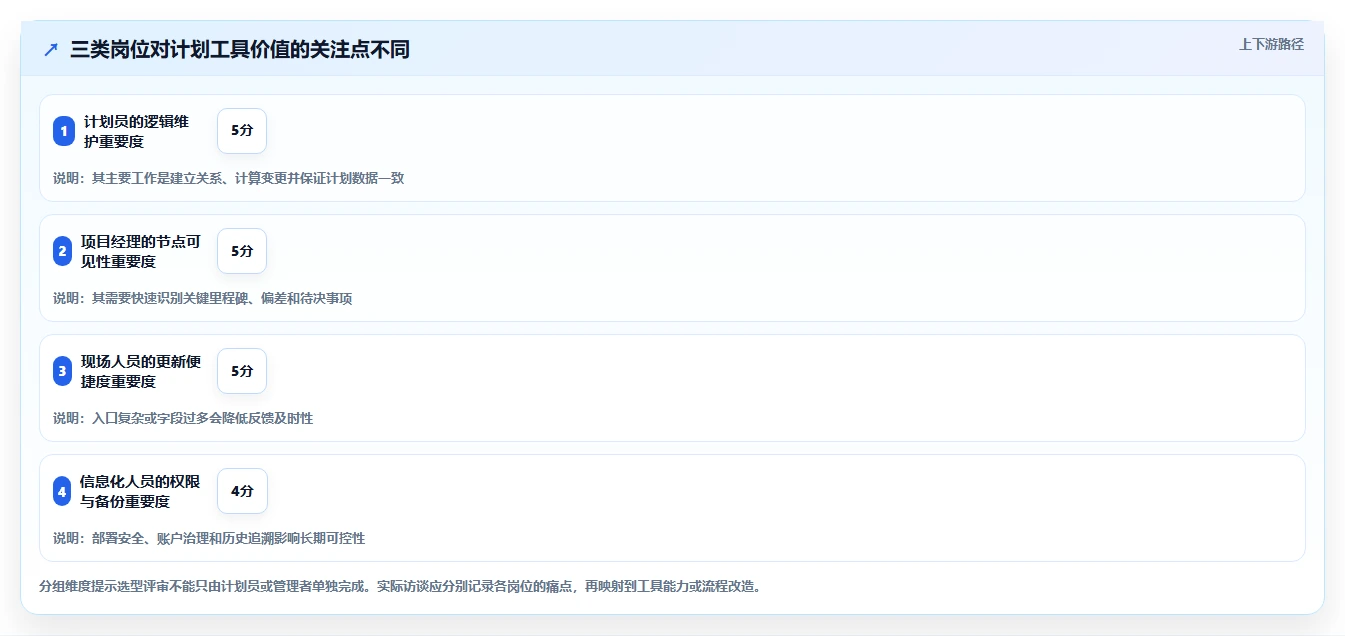Click the arrow icon beside the card title
Viewport: 1345px width, 636px height.
(51, 50)
